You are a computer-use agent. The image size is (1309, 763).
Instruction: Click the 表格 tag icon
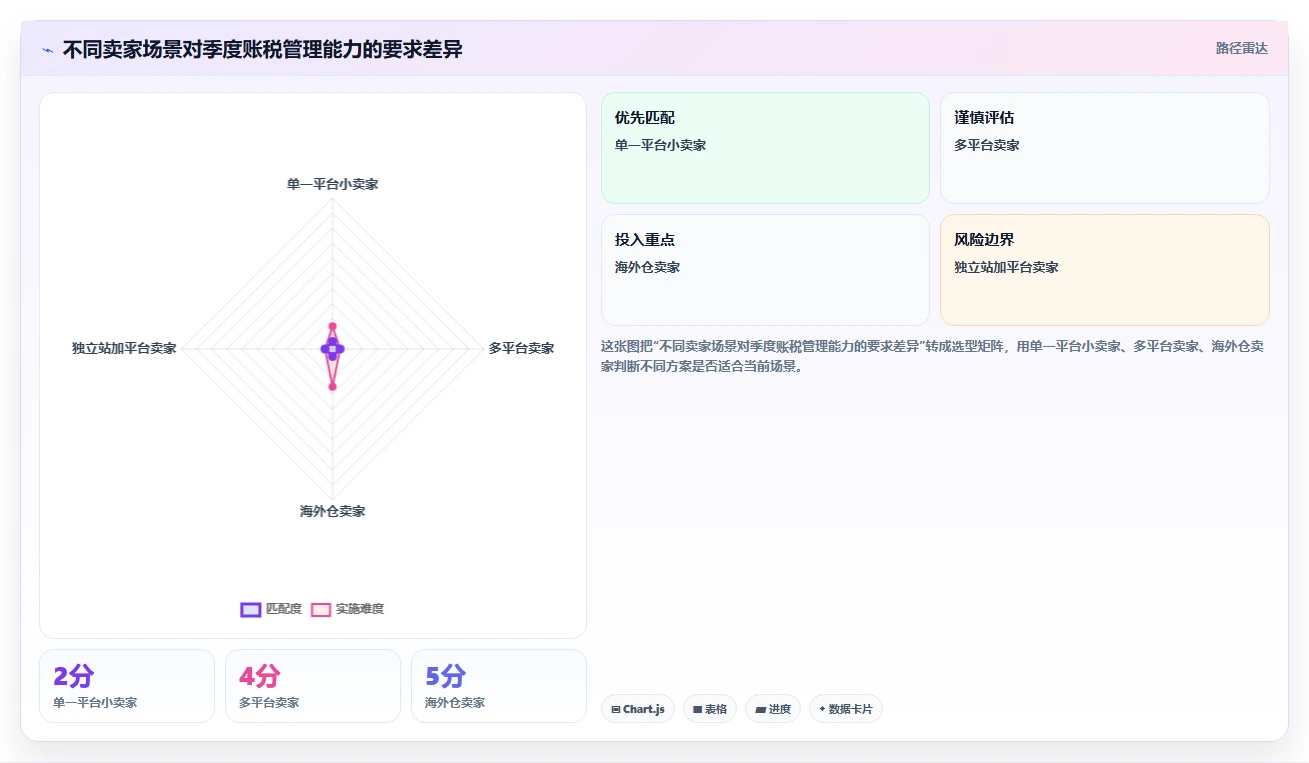coord(697,709)
